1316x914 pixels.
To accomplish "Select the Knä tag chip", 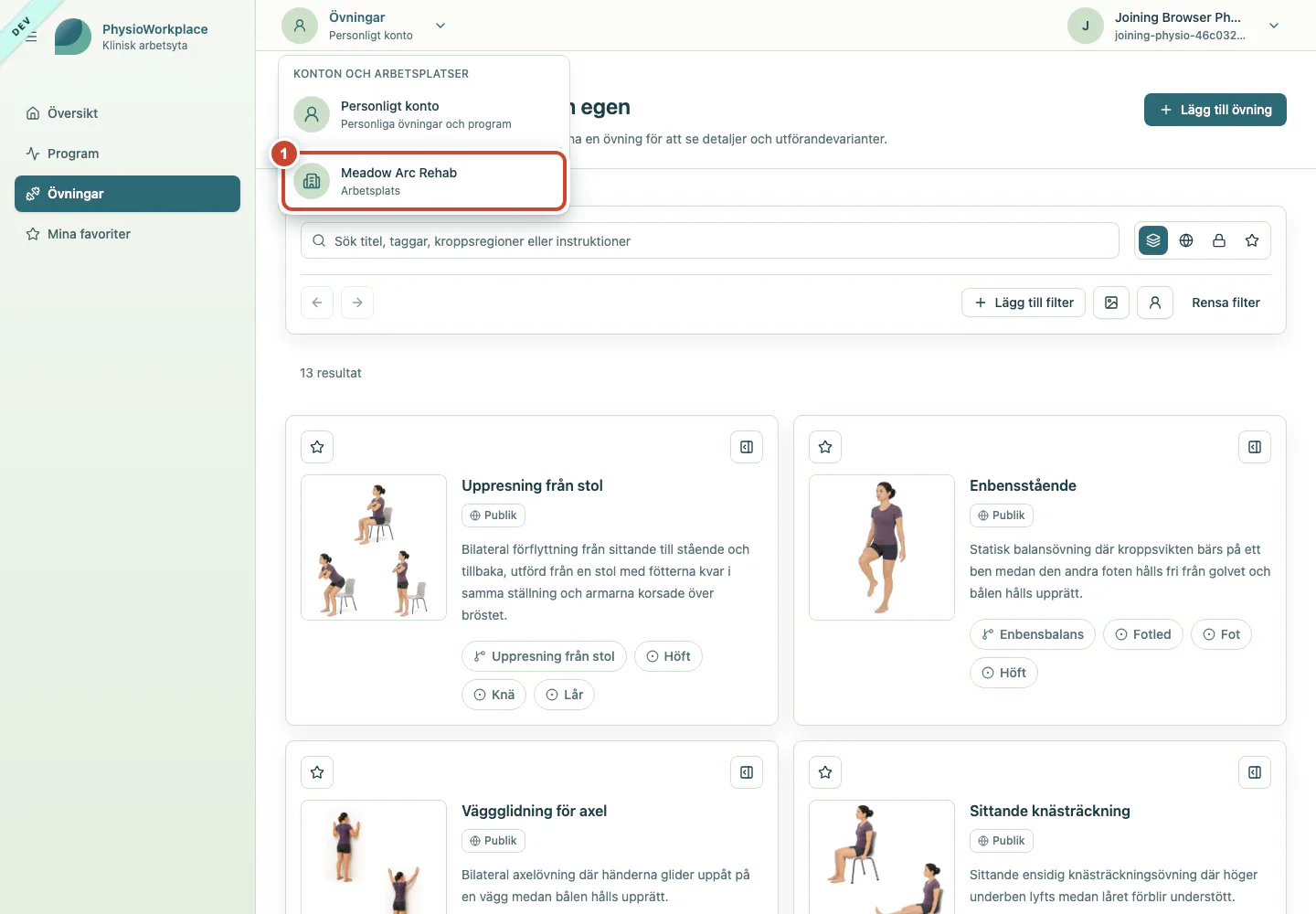I will pyautogui.click(x=493, y=695).
